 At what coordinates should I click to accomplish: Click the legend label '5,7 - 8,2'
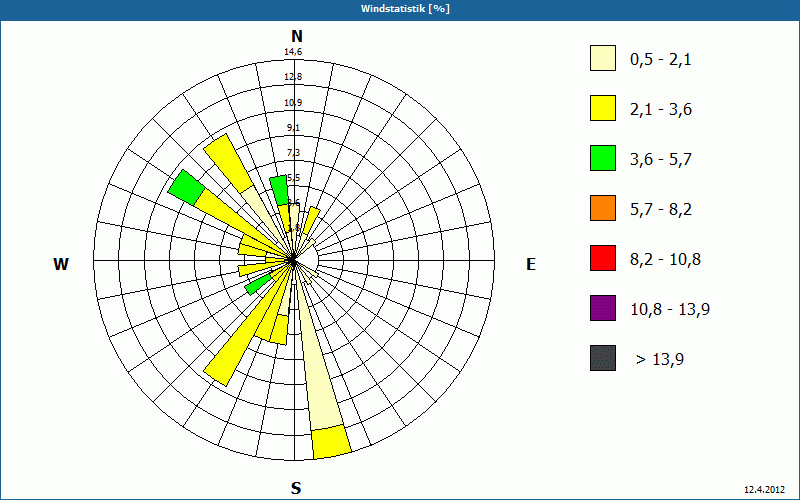tap(661, 210)
